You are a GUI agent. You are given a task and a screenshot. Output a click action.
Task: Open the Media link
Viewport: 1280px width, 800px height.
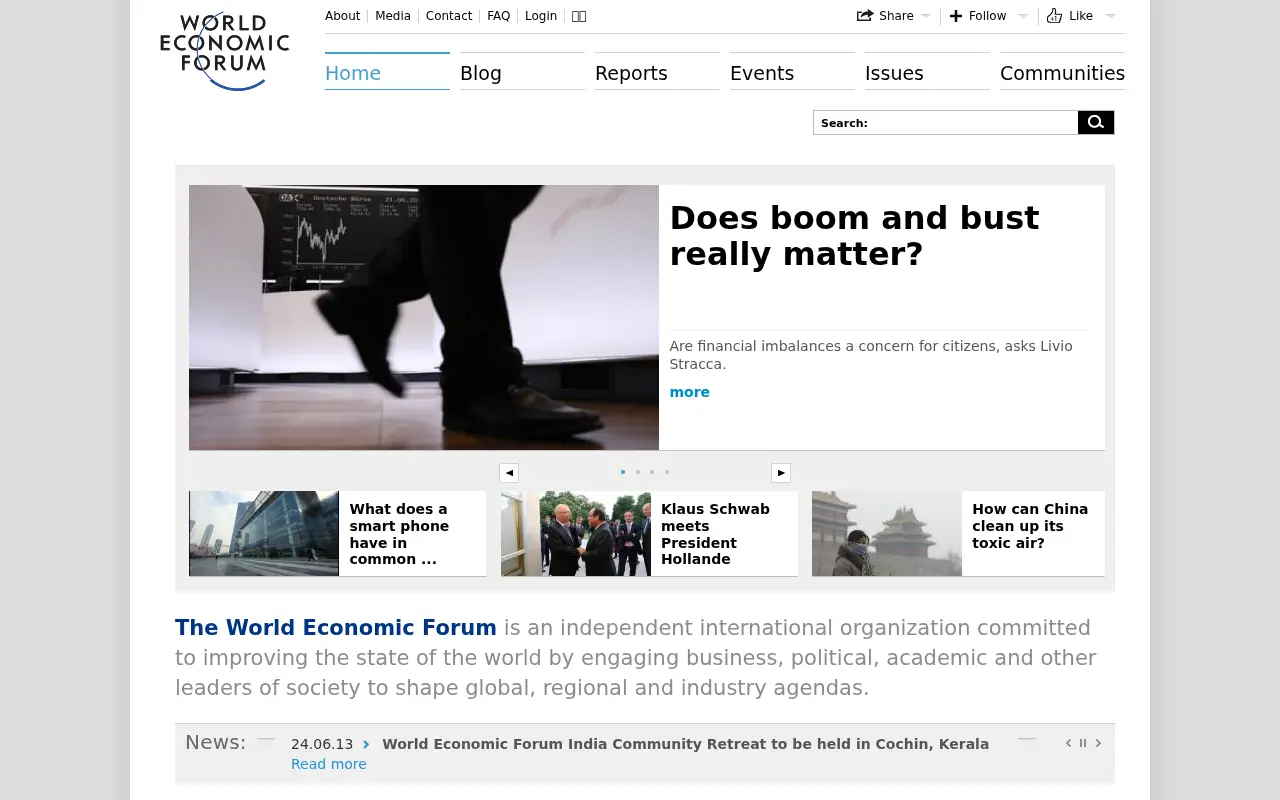393,16
